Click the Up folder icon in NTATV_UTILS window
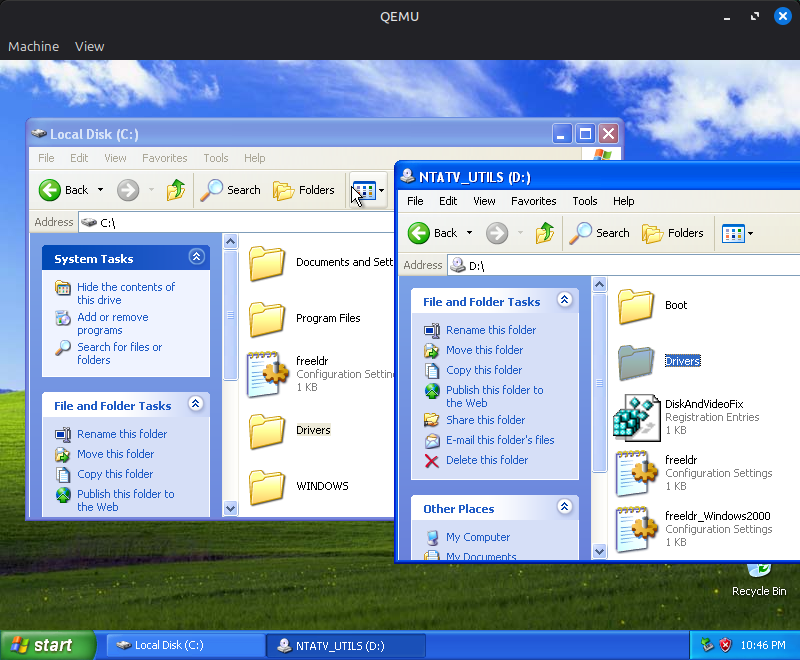This screenshot has width=800, height=660. click(545, 233)
